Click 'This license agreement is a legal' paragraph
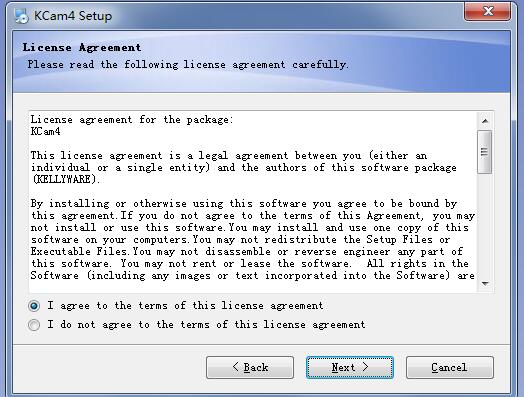524x397 pixels. click(x=244, y=167)
